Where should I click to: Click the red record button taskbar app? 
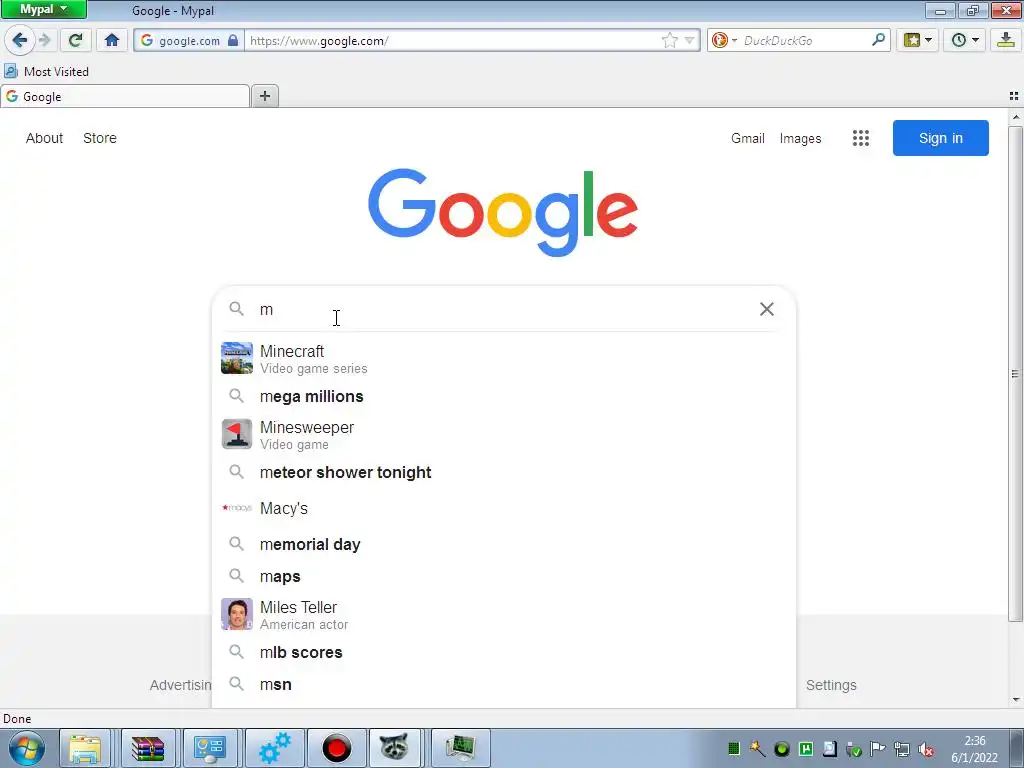tap(336, 748)
